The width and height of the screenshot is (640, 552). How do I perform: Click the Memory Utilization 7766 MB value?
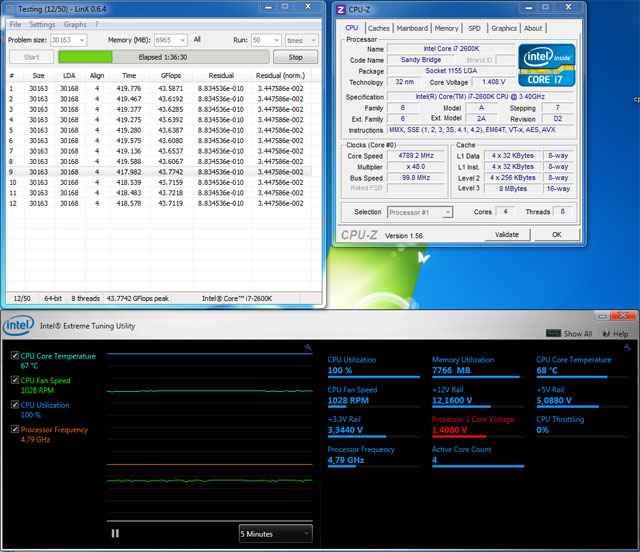pos(451,370)
